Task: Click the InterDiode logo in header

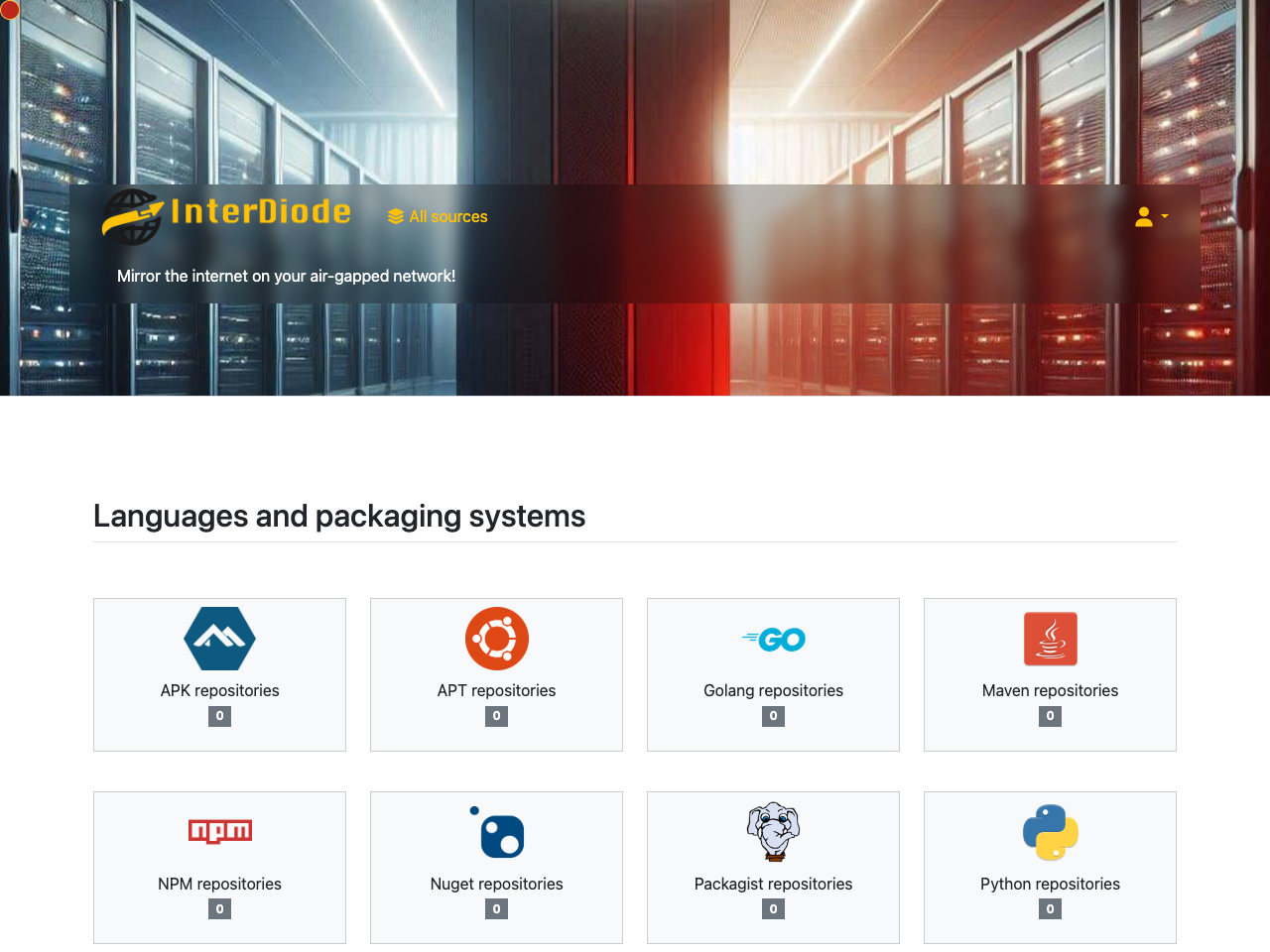Action: point(227,216)
